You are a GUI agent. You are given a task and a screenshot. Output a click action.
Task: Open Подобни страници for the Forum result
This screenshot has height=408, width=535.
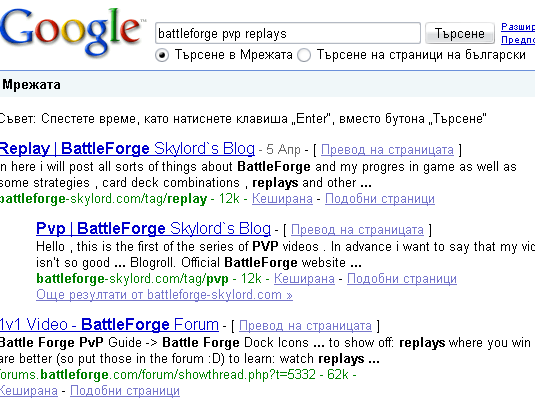(125, 391)
